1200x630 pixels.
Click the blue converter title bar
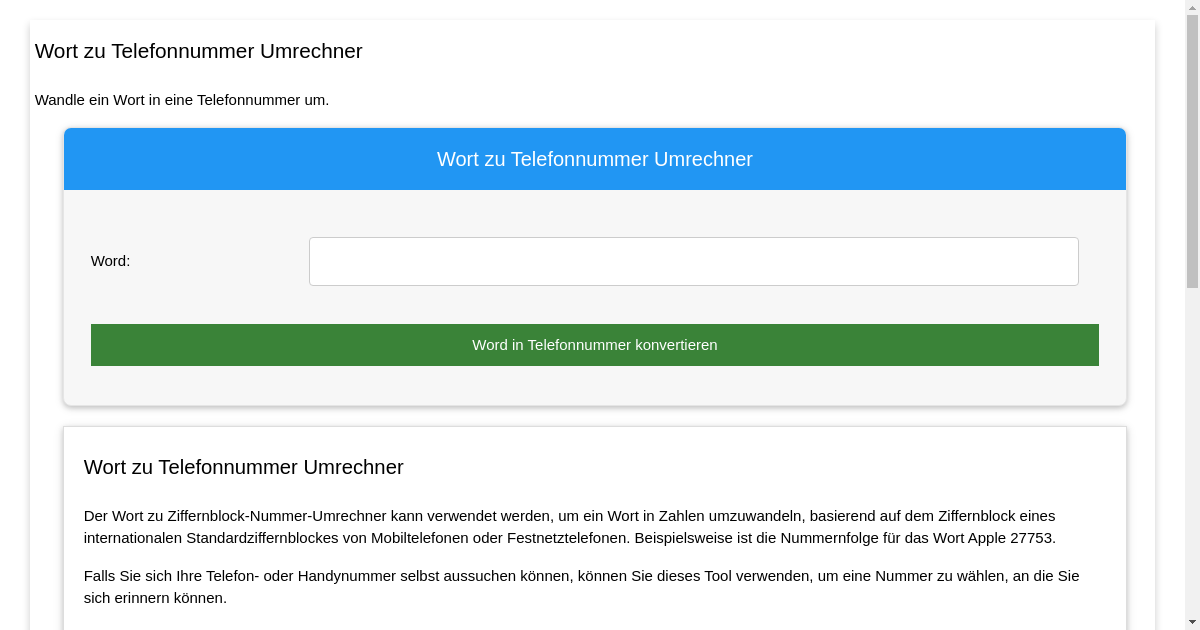594,159
